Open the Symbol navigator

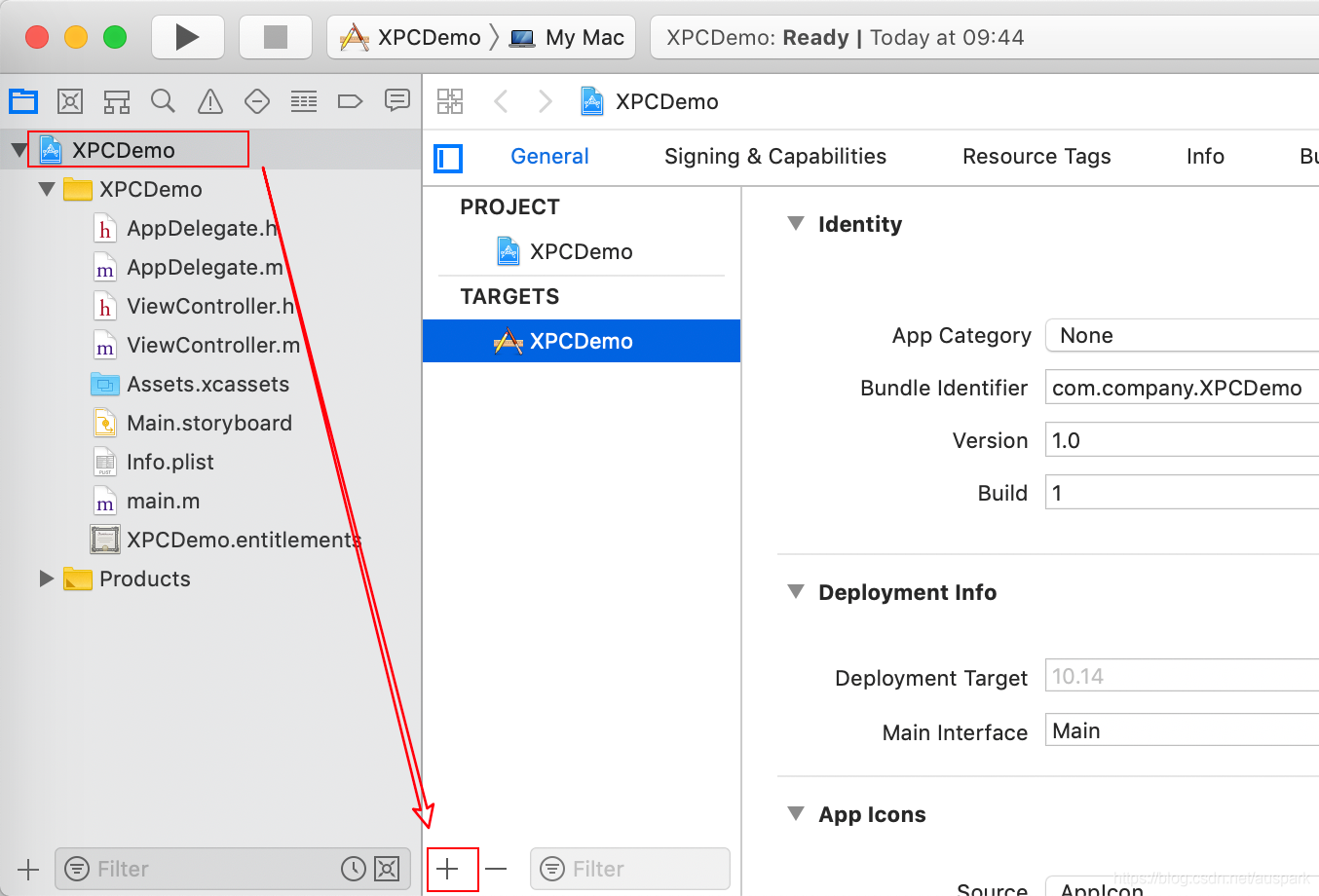tap(117, 101)
